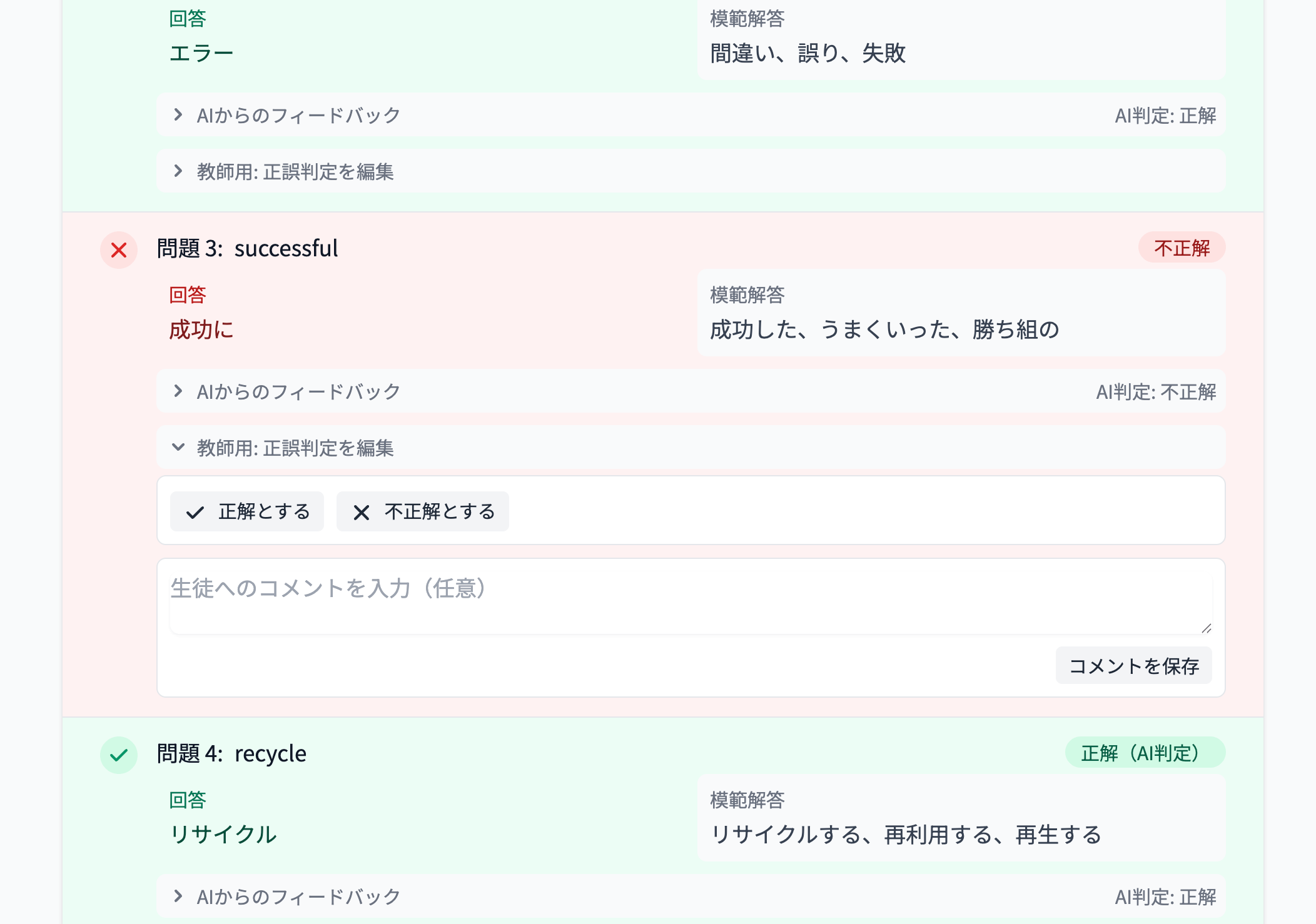Image resolution: width=1316 pixels, height=924 pixels.
Task: Click model answer 間違い、誤り、失敗
Action: pyautogui.click(x=807, y=53)
